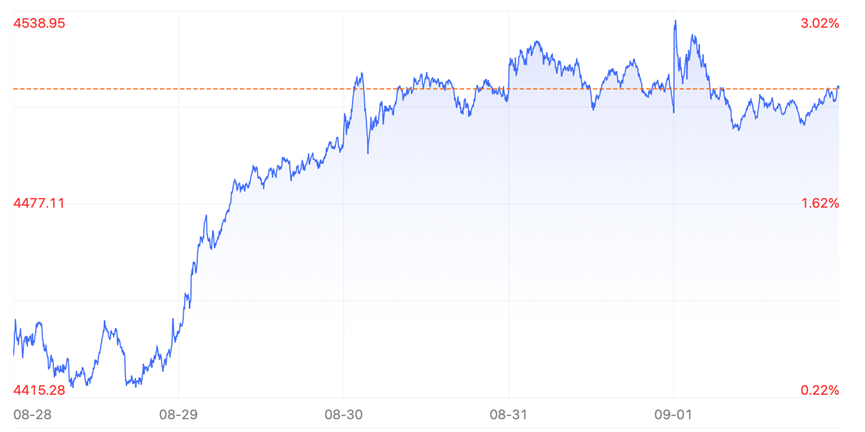Select the 08-29 date axis label

[178, 413]
